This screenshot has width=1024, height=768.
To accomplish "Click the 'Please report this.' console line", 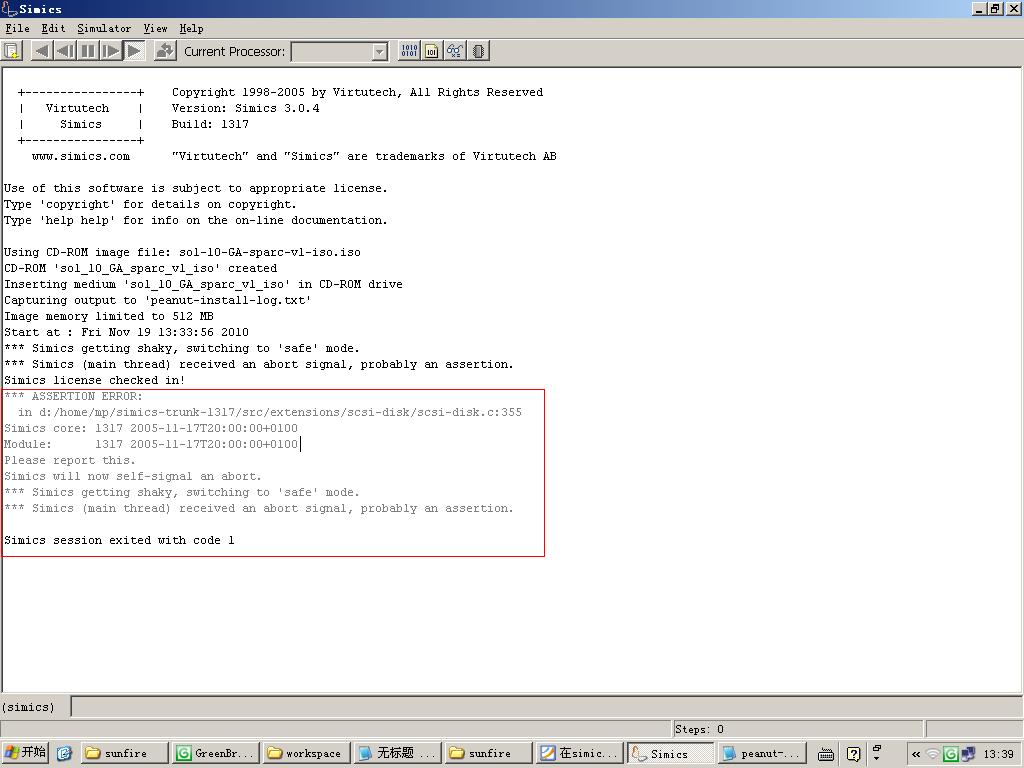I will tap(70, 460).
